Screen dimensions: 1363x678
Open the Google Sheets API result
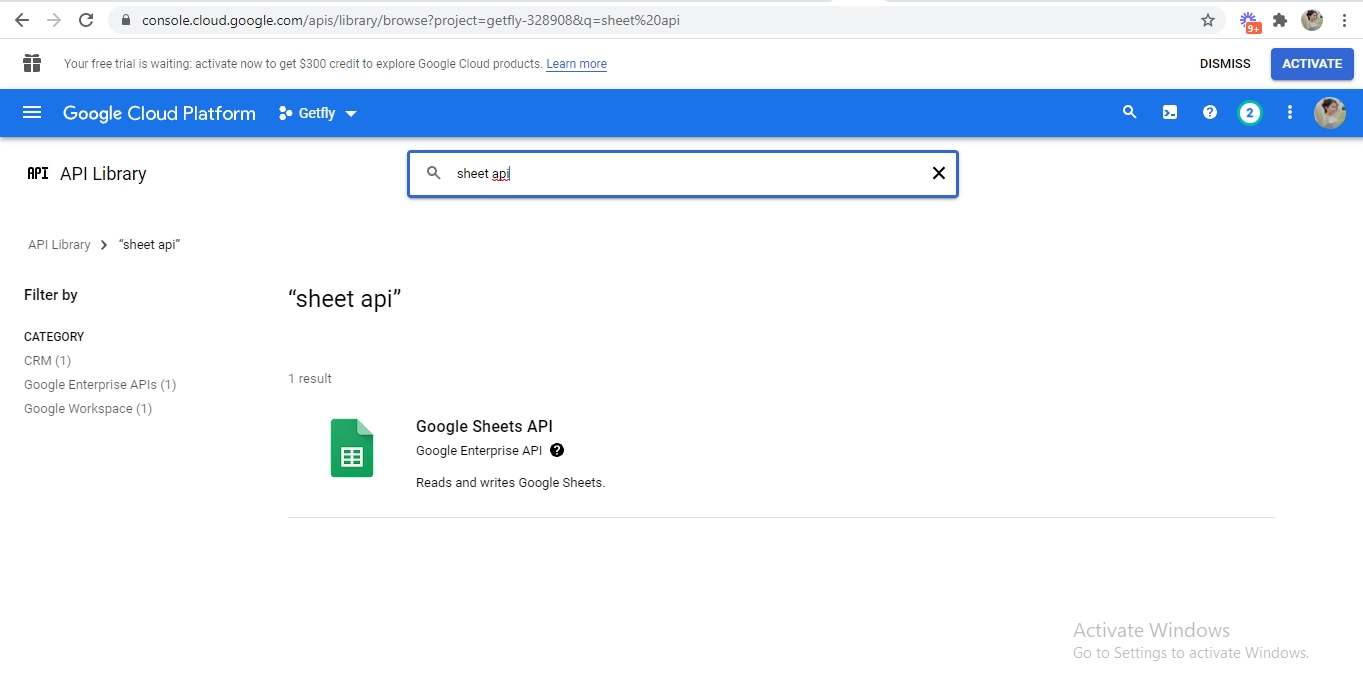tap(484, 426)
